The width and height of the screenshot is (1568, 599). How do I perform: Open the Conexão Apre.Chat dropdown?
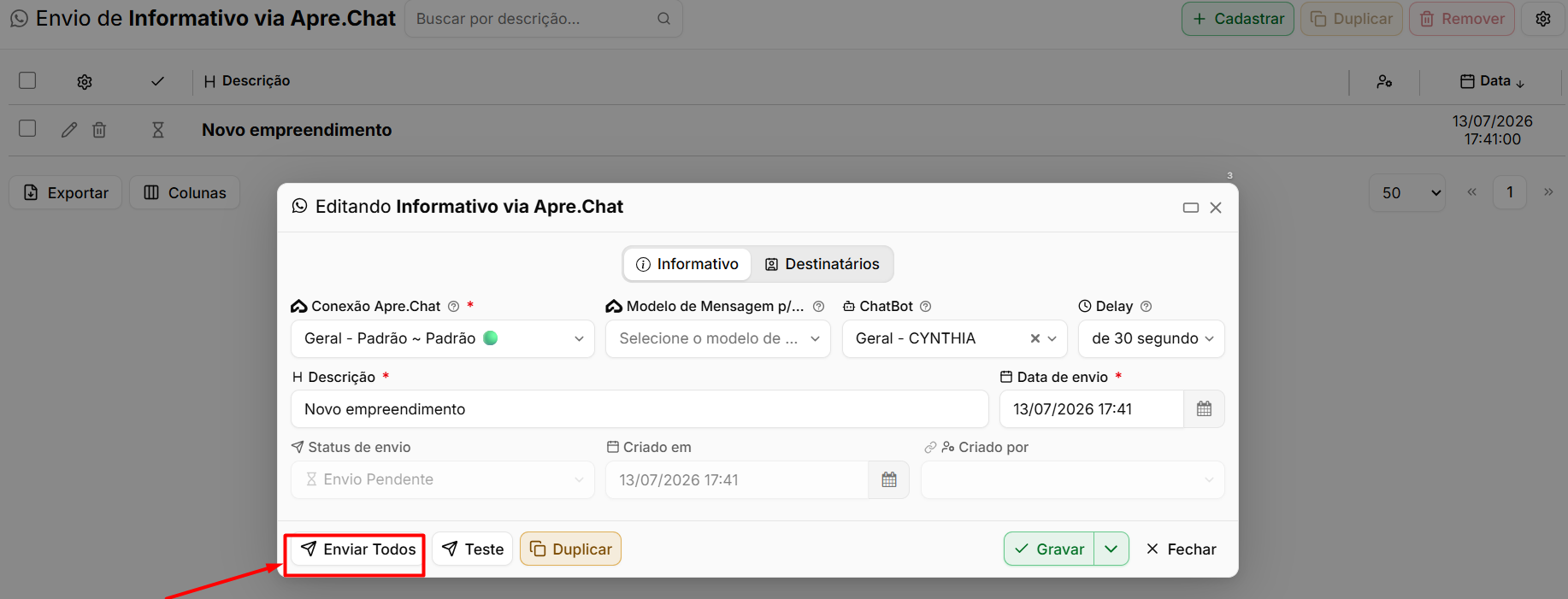[x=443, y=338]
